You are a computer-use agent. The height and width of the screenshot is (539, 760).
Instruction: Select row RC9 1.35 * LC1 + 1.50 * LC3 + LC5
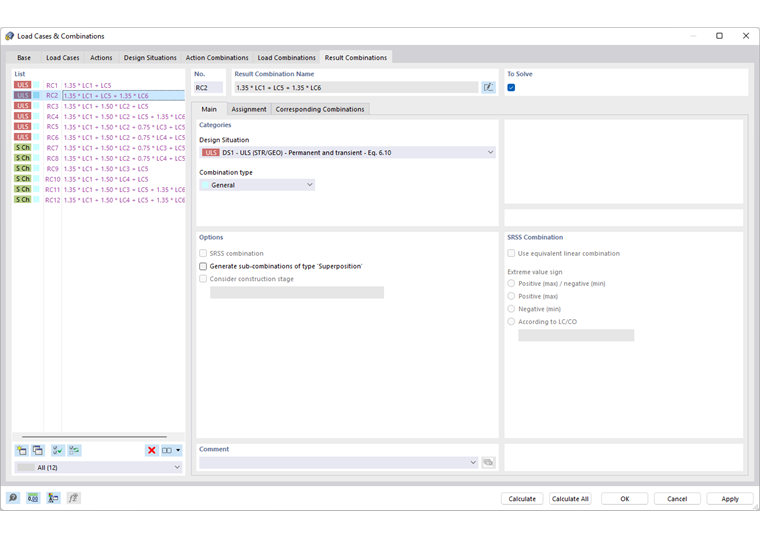pos(99,168)
